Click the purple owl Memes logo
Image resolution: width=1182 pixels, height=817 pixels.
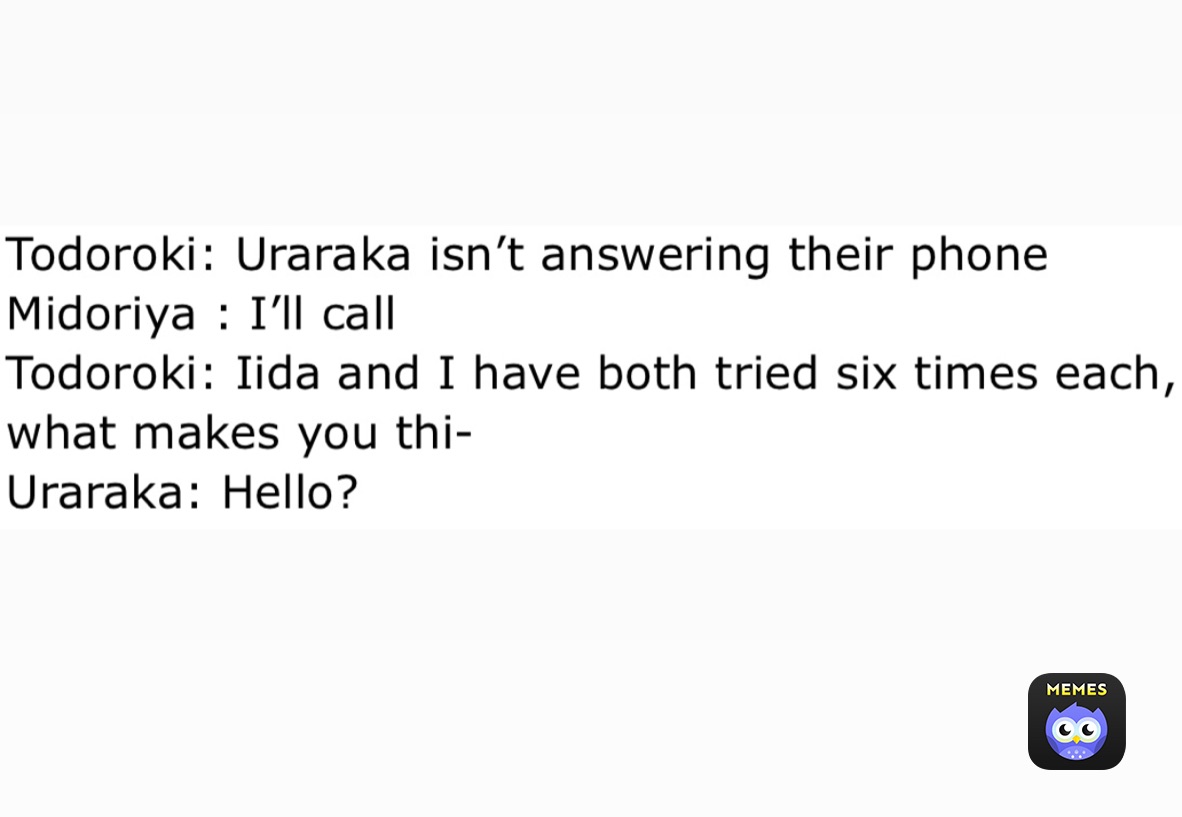click(1076, 721)
